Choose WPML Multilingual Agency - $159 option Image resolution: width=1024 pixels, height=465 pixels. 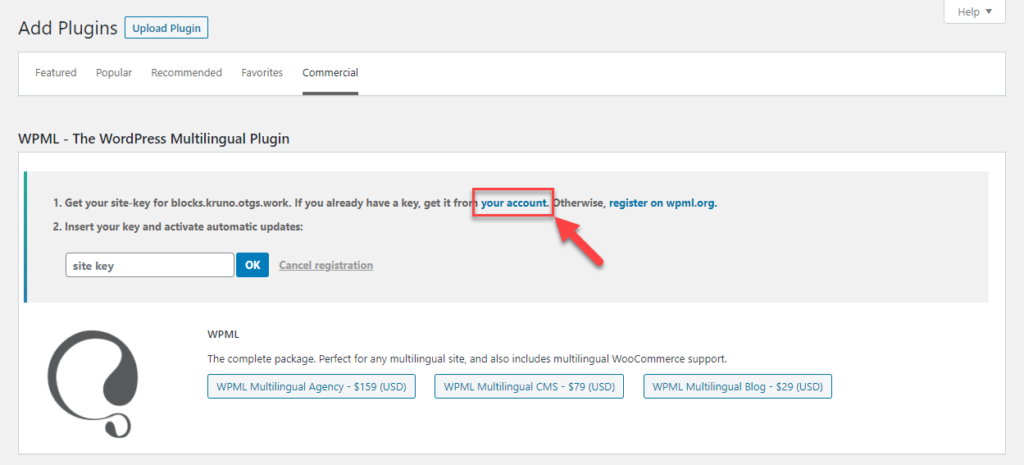tap(312, 387)
